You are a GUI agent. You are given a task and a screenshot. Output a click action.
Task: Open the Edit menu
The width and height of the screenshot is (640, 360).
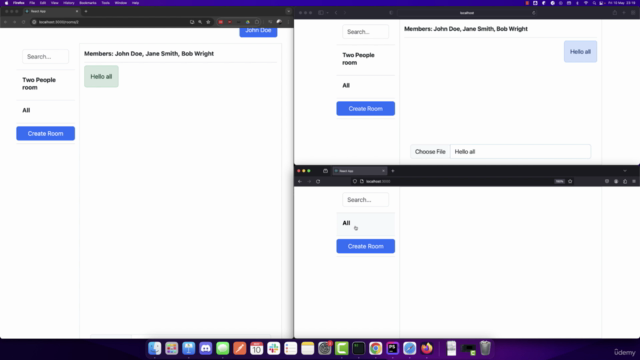(43, 3)
